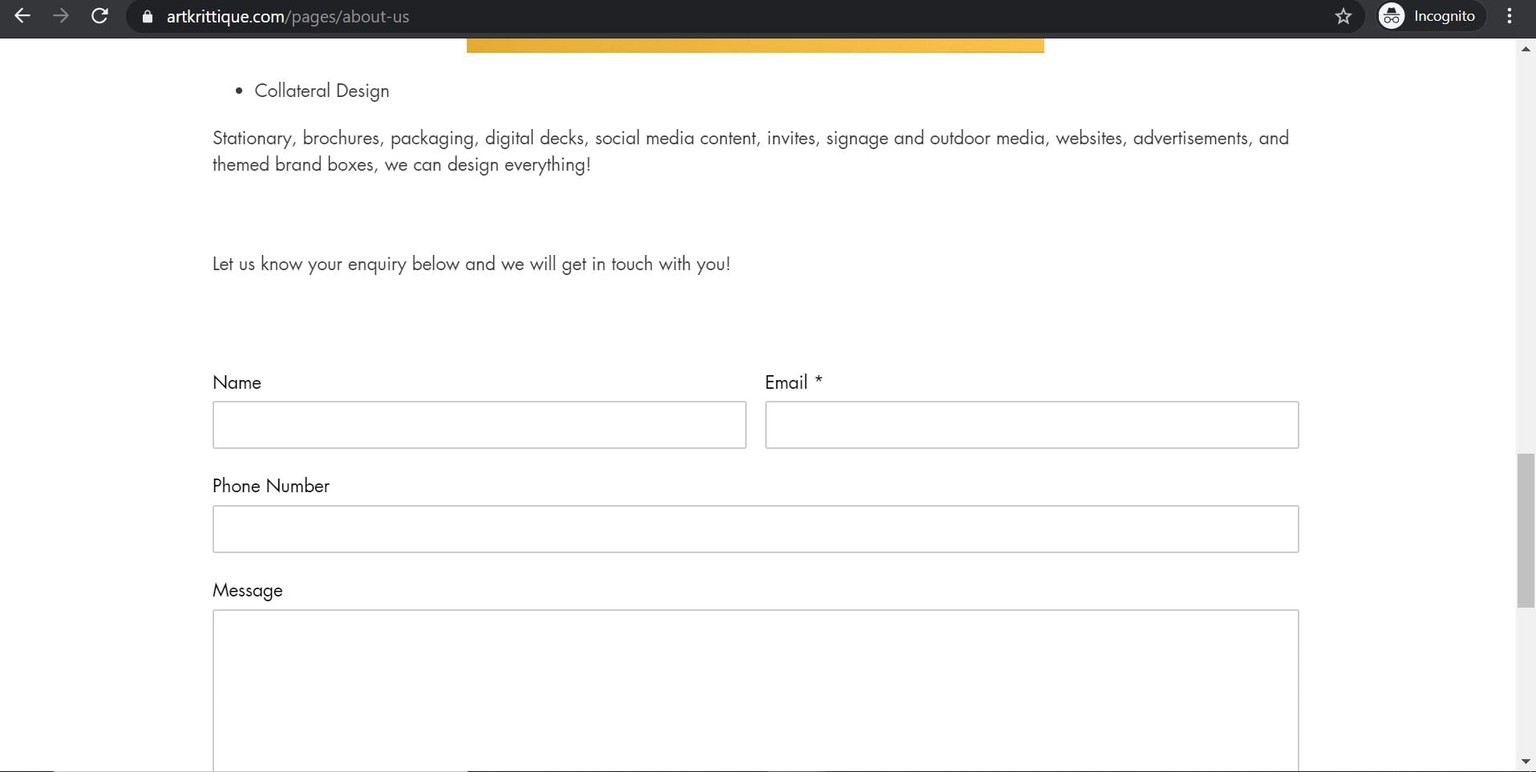Click the 'Phone Number' label
This screenshot has width=1536, height=772.
pos(271,486)
